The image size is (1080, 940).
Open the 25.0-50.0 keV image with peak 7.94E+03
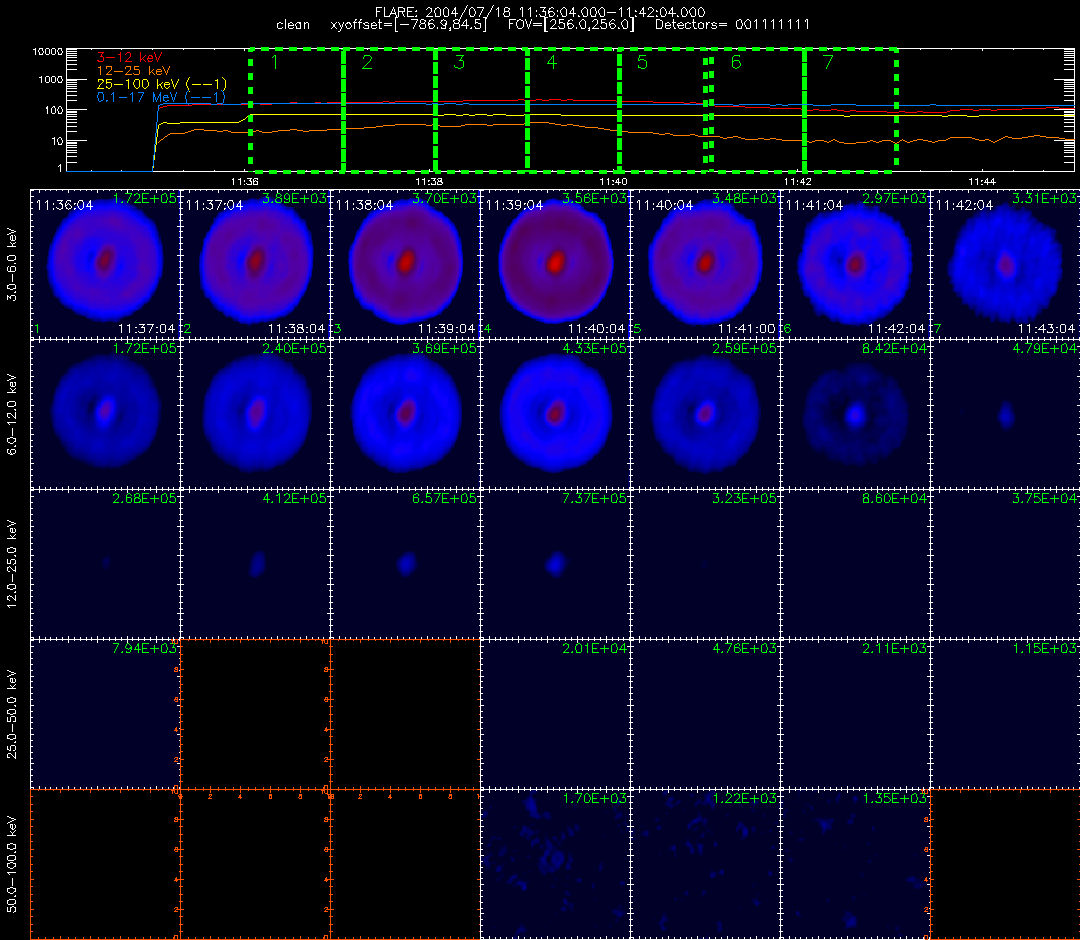(105, 714)
